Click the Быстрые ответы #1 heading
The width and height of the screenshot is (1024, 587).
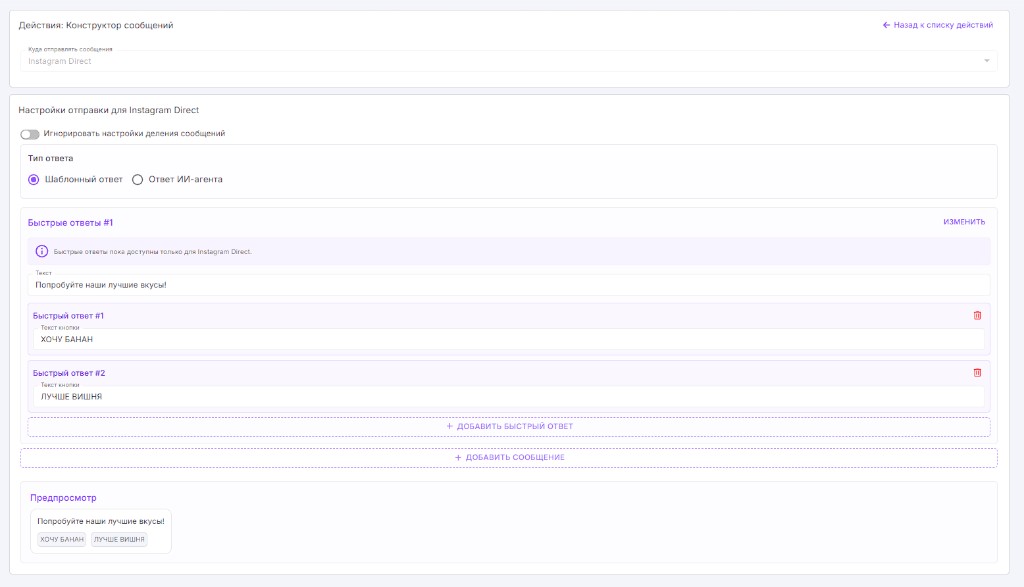point(70,223)
